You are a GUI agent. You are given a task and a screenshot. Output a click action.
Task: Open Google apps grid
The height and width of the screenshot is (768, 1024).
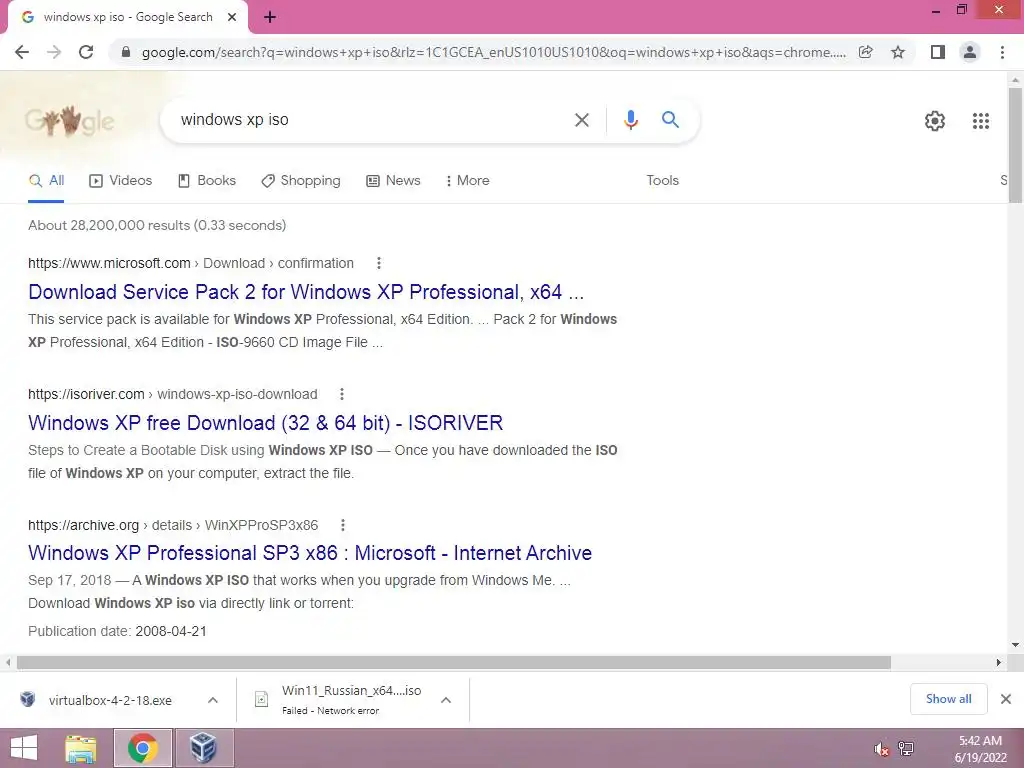[981, 121]
